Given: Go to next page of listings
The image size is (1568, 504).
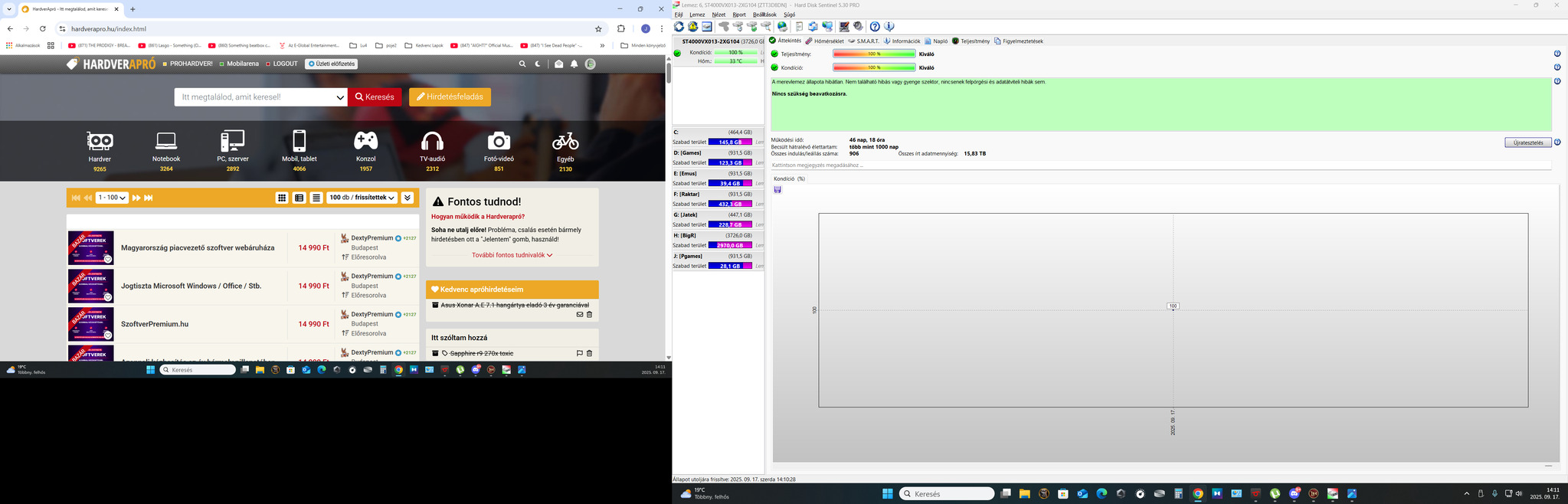Looking at the screenshot, I should tap(136, 198).
